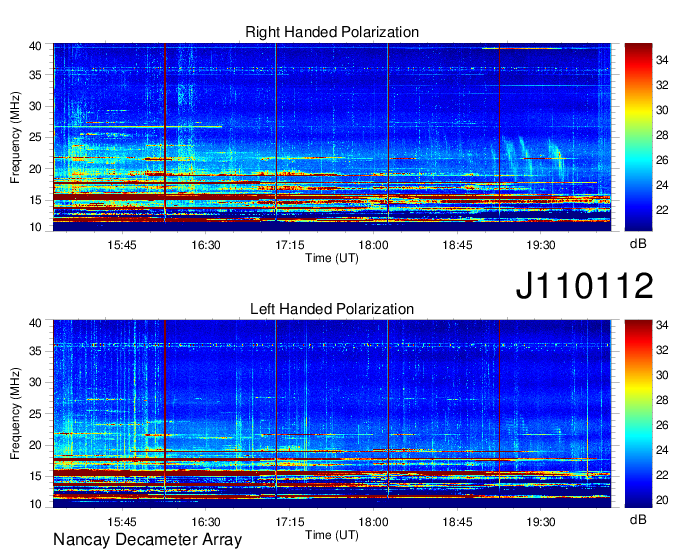The image size is (680, 552).
Task: Click the 18:00 tick under right-handed plot
Action: [x=373, y=245]
